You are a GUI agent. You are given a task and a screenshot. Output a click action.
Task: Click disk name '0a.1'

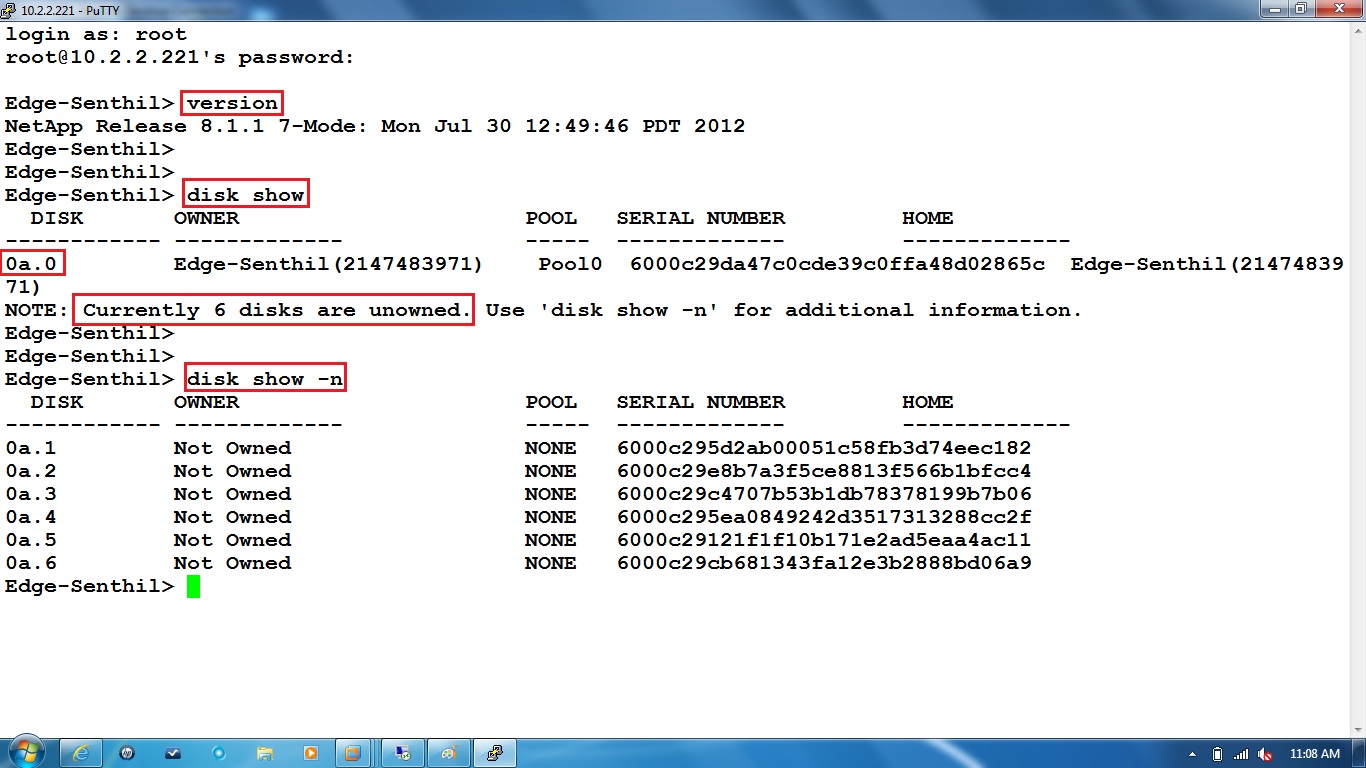[31, 448]
